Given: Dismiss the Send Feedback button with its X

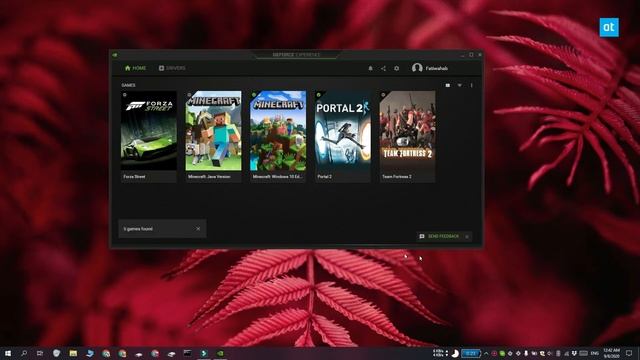Looking at the screenshot, I should pyautogui.click(x=467, y=237).
